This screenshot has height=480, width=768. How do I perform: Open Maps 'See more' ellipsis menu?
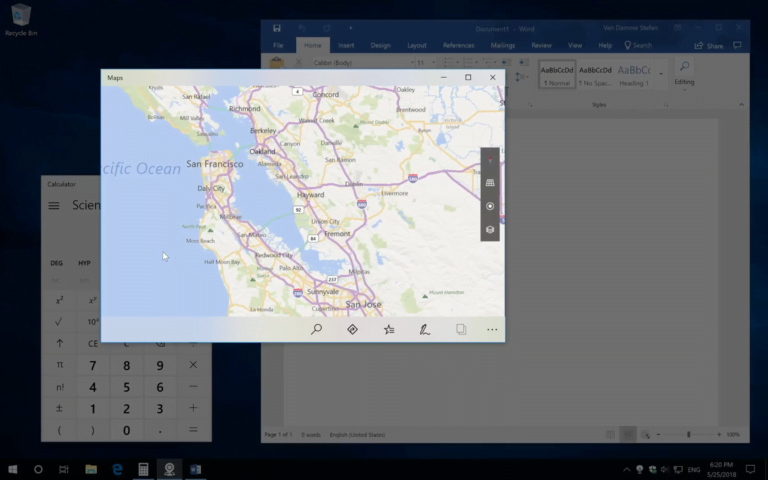(492, 329)
